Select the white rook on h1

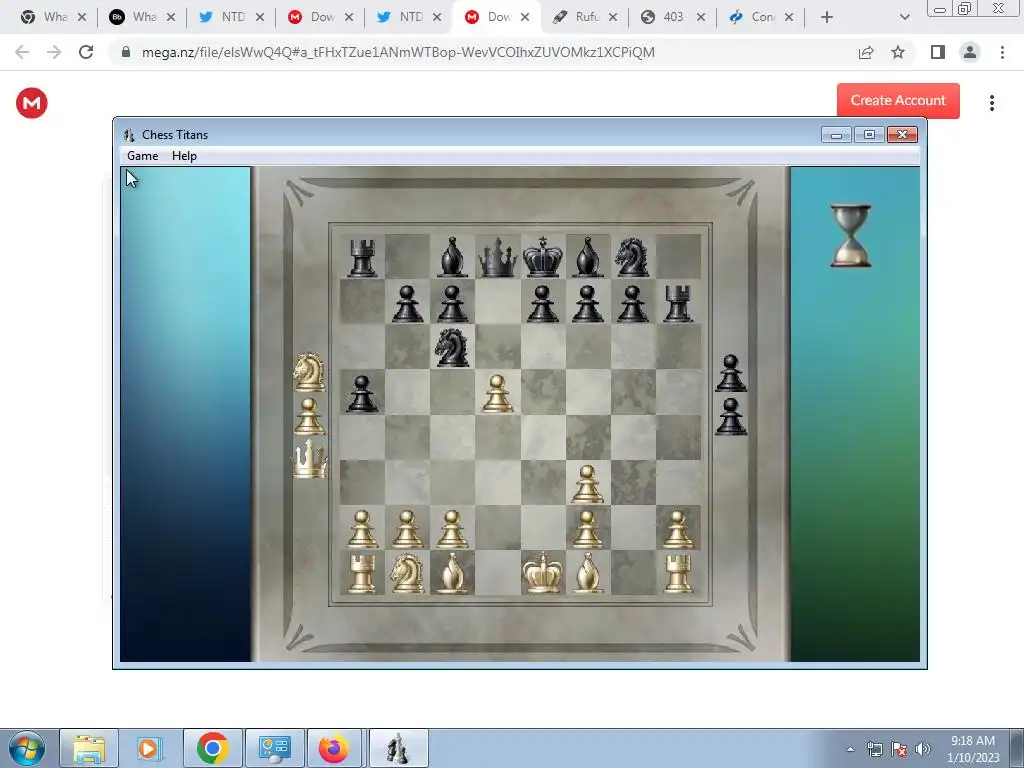click(x=678, y=573)
